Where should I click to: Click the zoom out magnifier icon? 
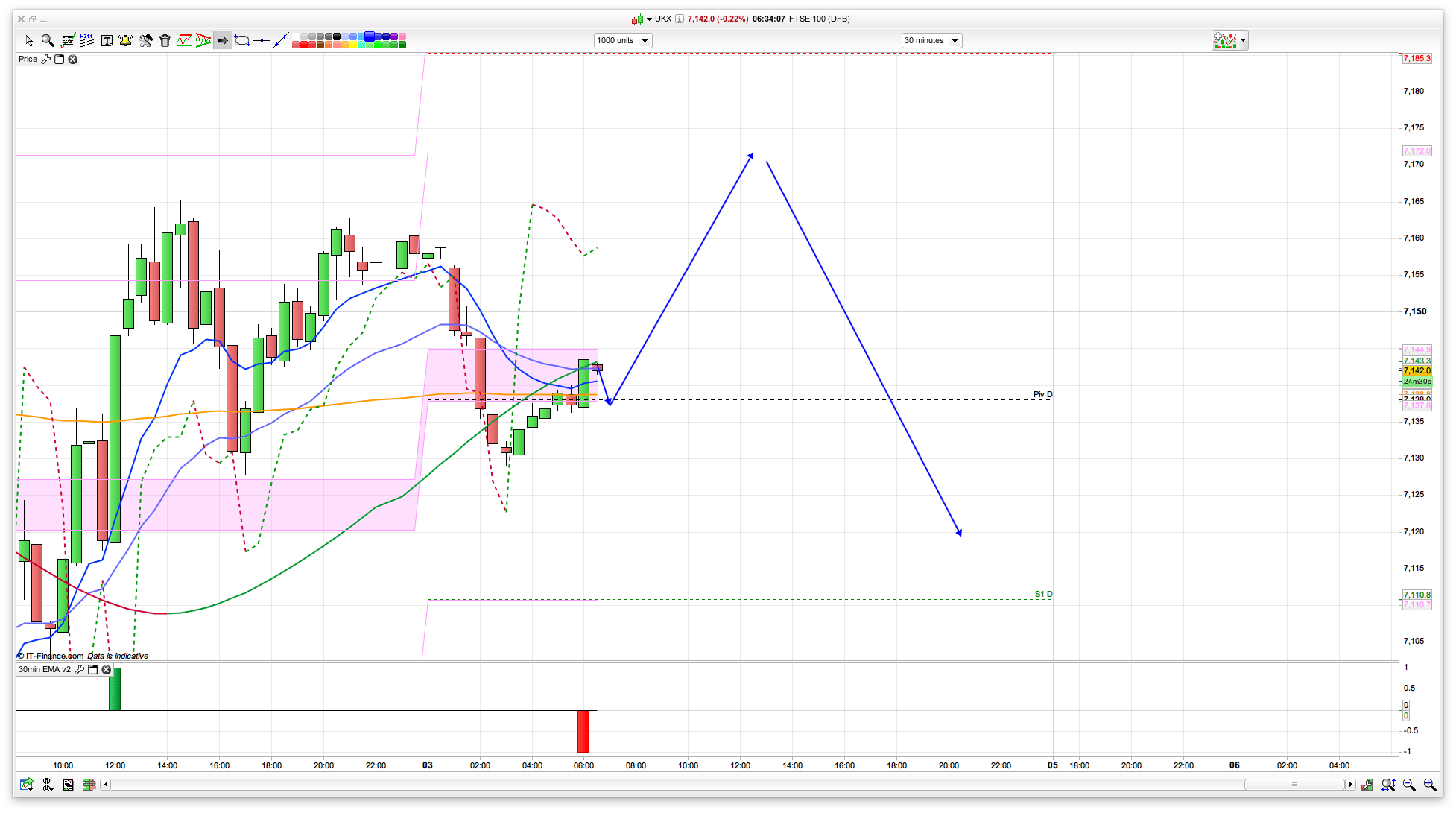(x=1408, y=785)
